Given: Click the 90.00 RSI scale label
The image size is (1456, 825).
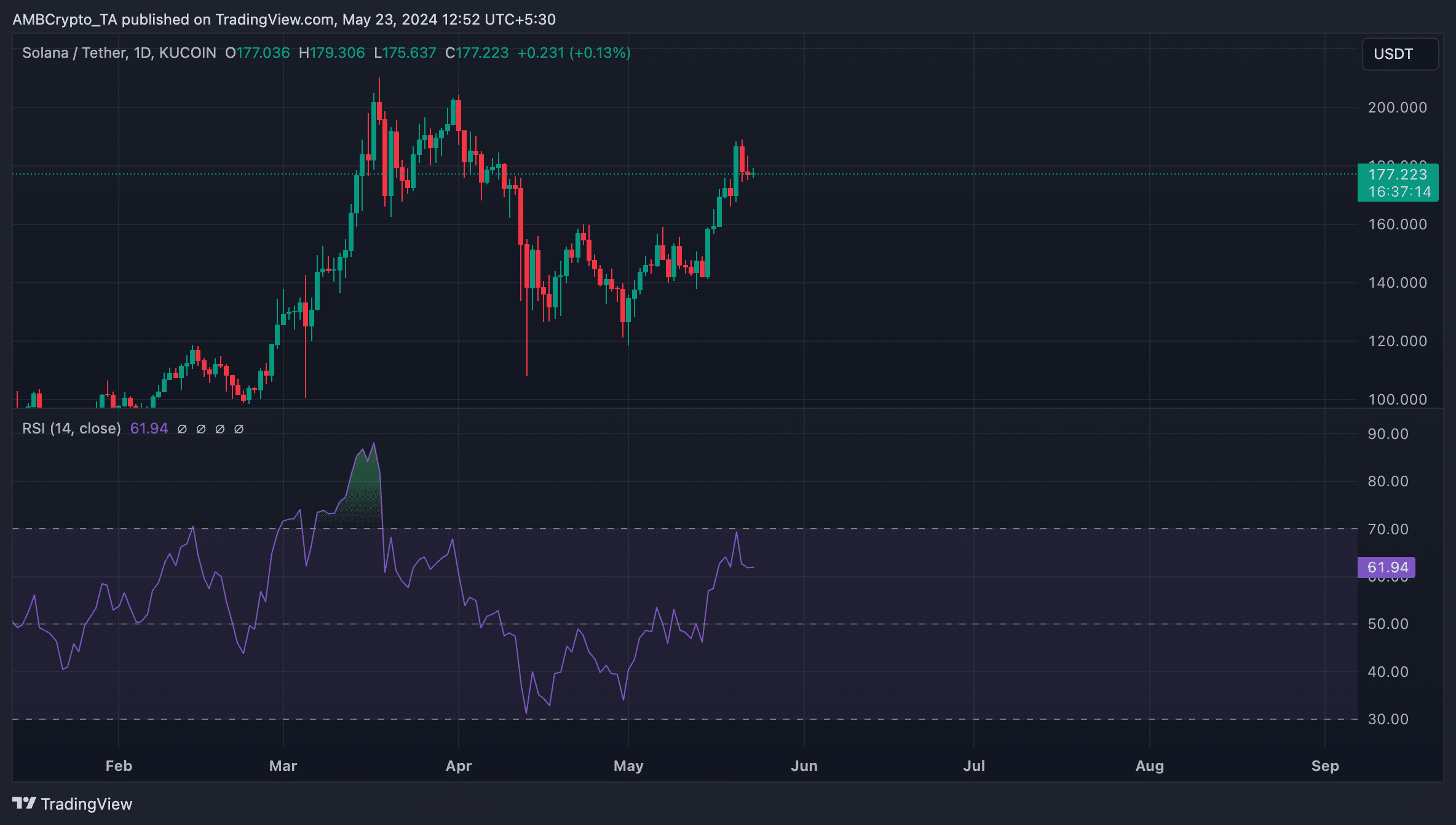Looking at the screenshot, I should pos(1388,434).
